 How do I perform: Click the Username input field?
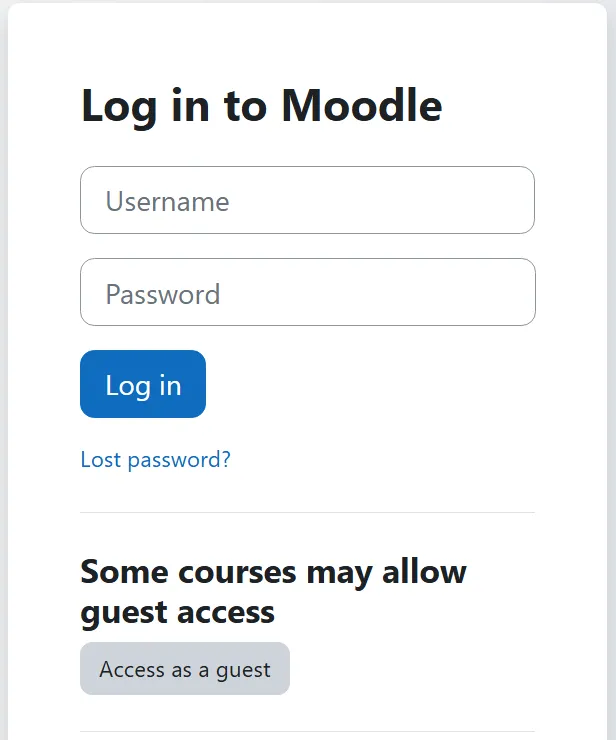click(x=307, y=200)
